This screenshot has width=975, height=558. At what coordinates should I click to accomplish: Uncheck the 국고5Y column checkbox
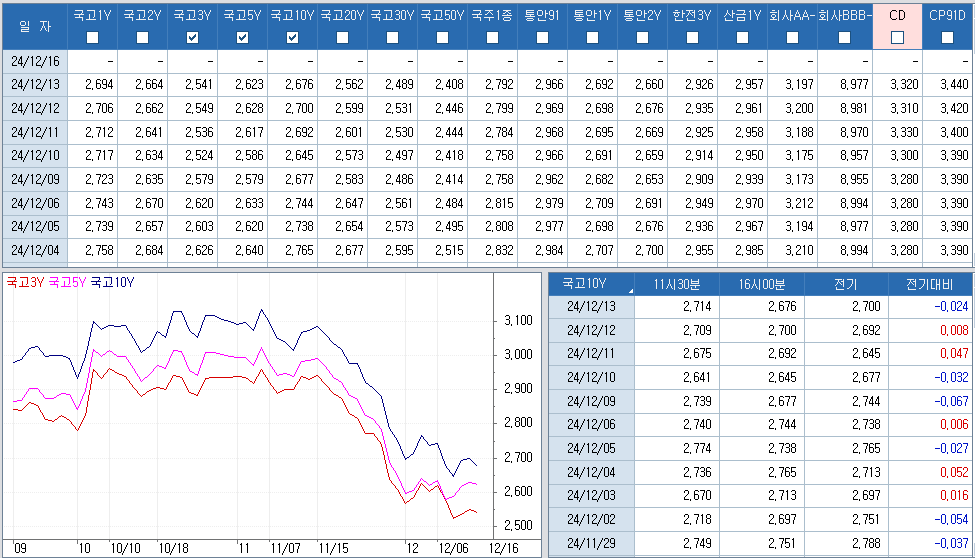(242, 37)
